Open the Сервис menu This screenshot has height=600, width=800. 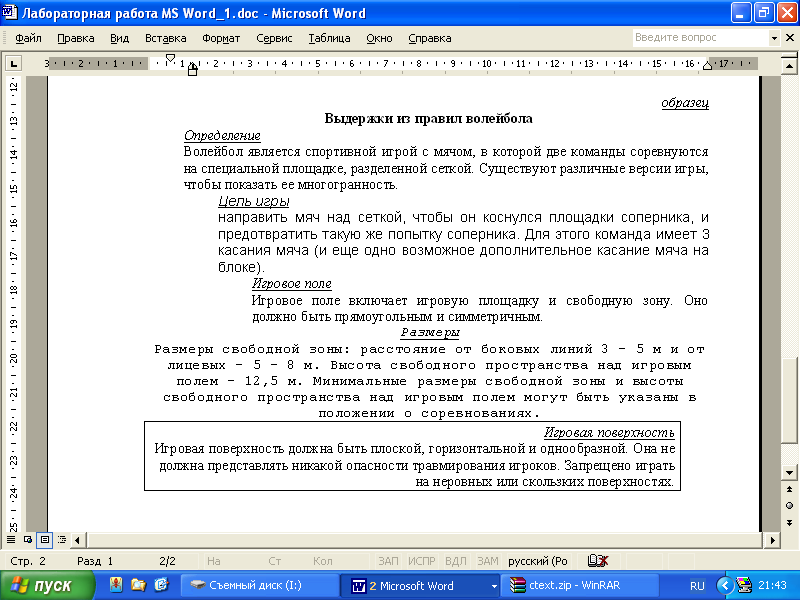point(274,38)
